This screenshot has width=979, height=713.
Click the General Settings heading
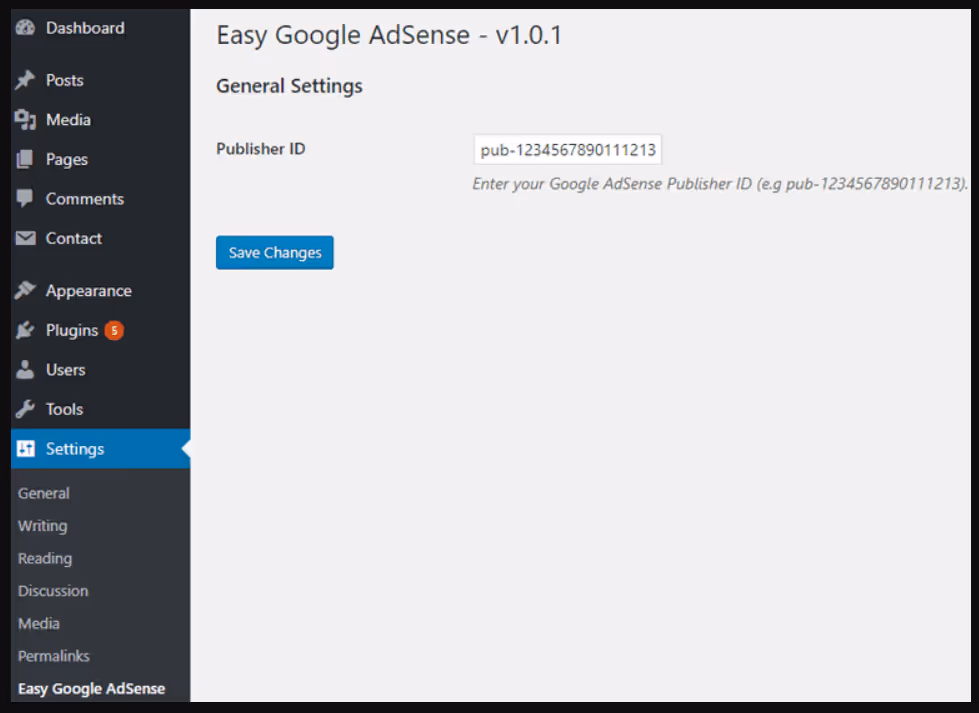[x=289, y=86]
